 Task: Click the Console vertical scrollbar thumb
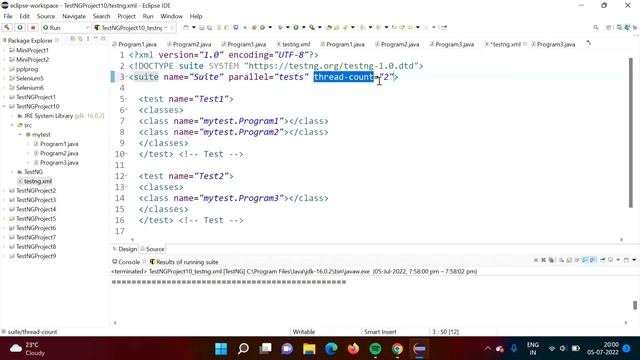point(635,305)
